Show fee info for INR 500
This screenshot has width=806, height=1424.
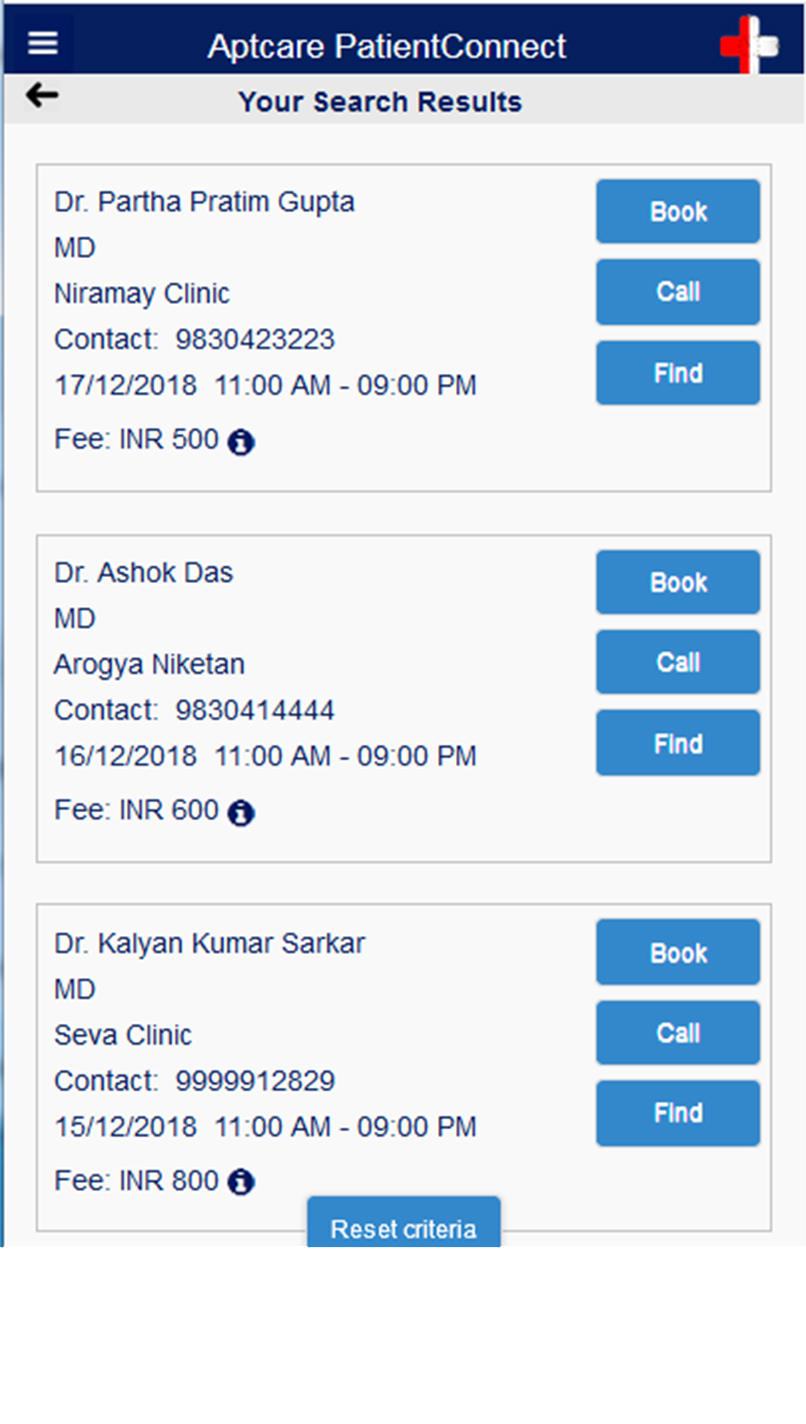[241, 442]
